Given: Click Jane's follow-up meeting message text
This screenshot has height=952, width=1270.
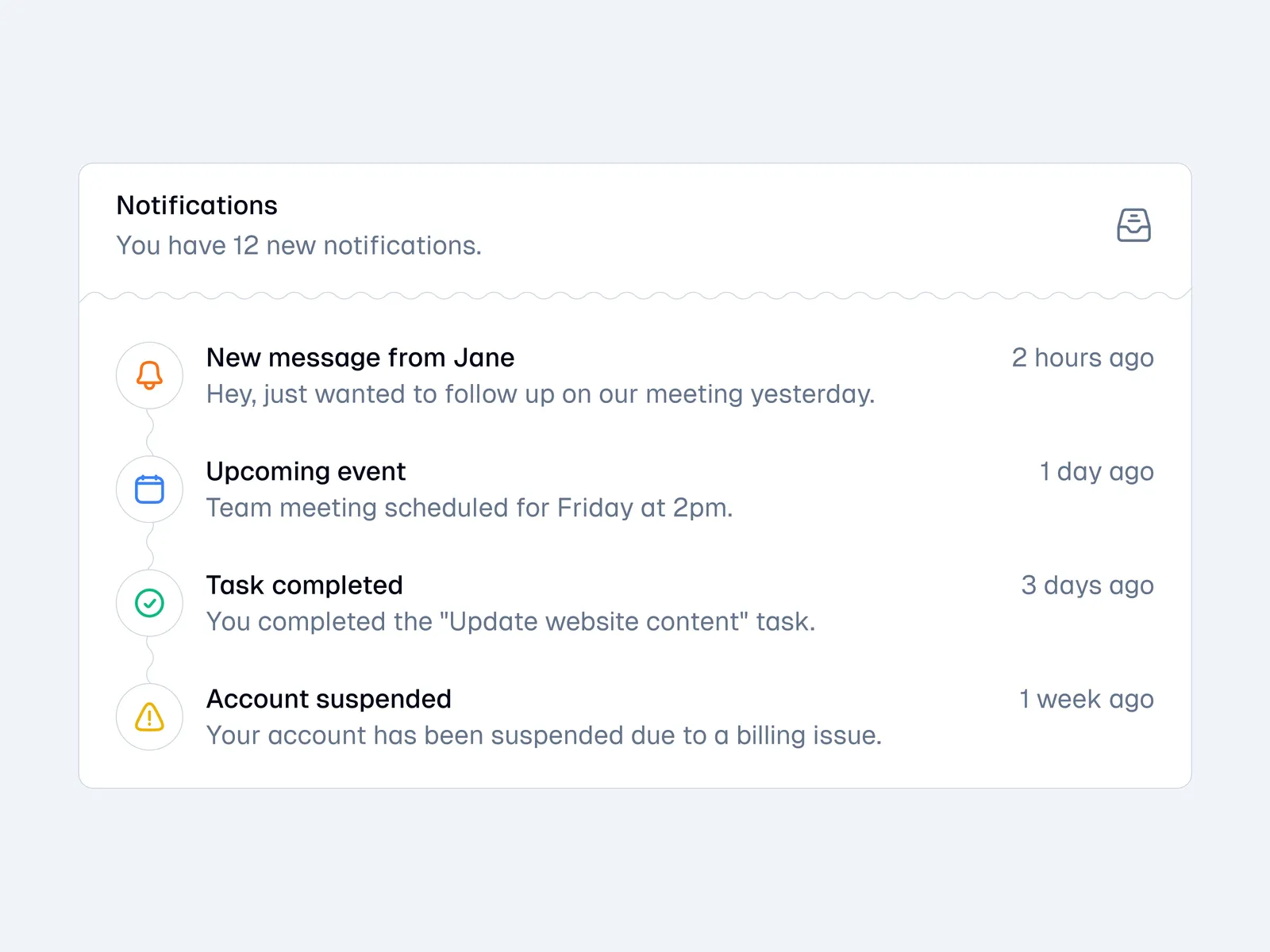Looking at the screenshot, I should [x=540, y=394].
